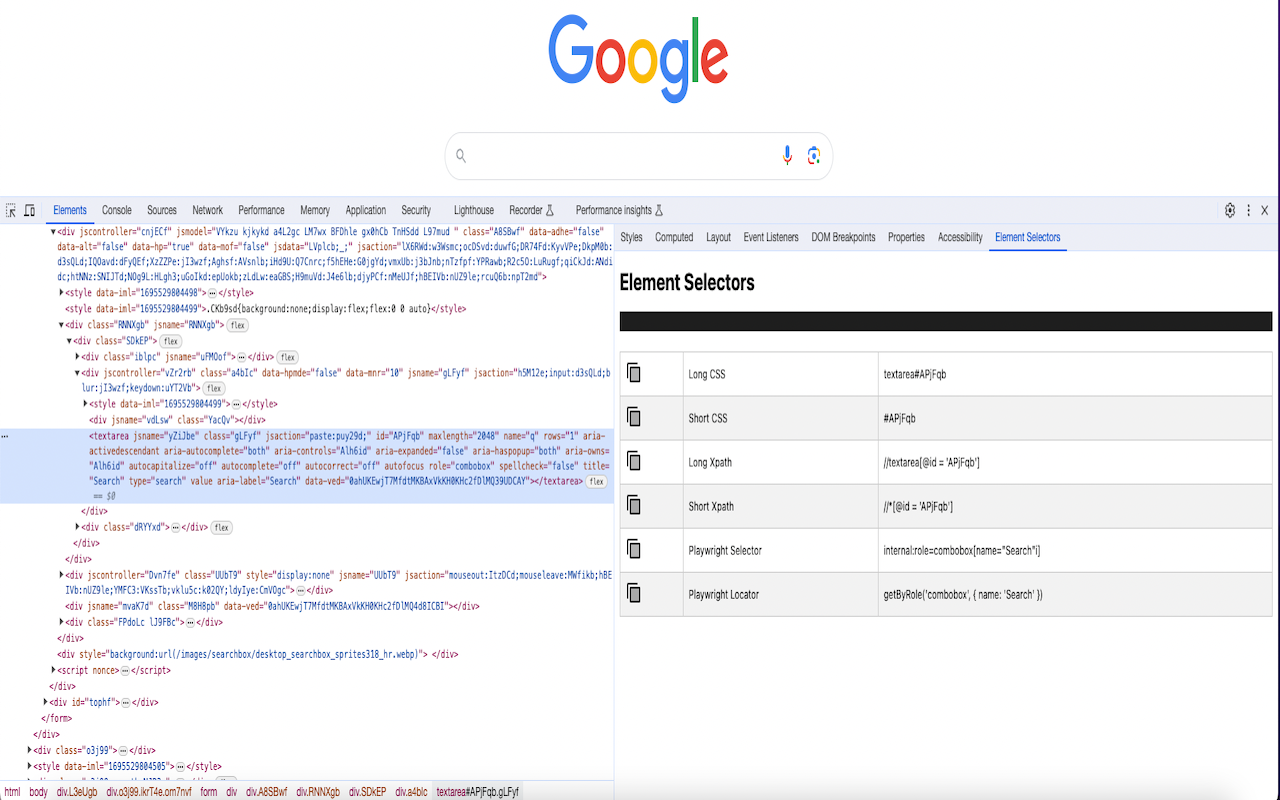Close DevTools with the X icon
The image size is (1280, 800).
pos(1265,210)
